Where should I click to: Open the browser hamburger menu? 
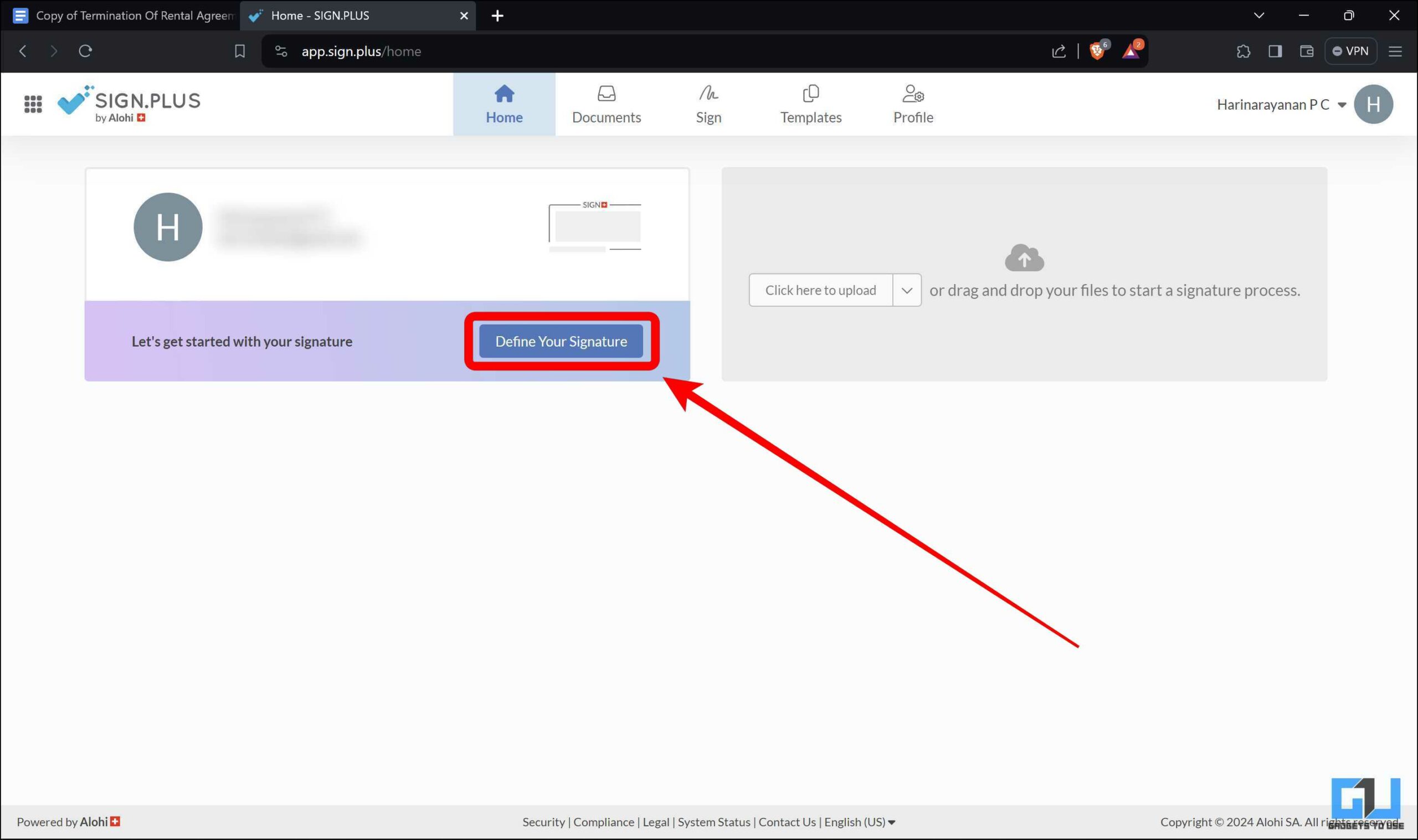click(1395, 51)
